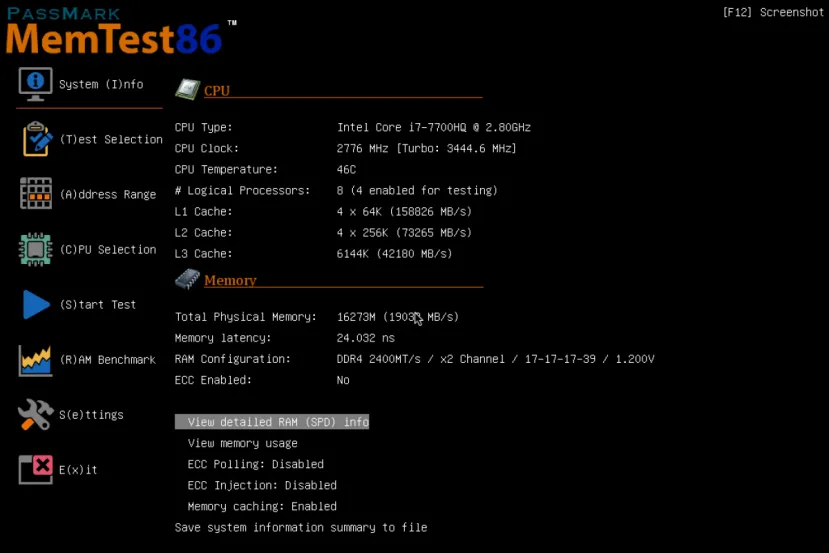The height and width of the screenshot is (553, 829).
Task: Click the DDR4 2400MT/s RAM configuration value
Action: click(495, 360)
